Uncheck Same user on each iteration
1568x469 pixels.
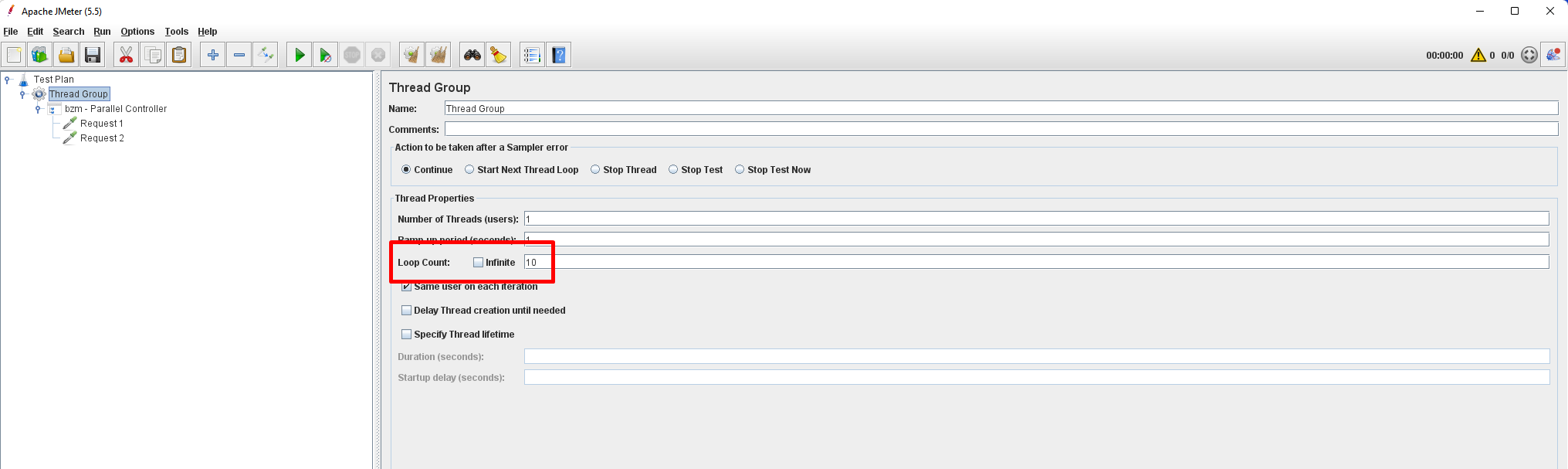coord(407,287)
